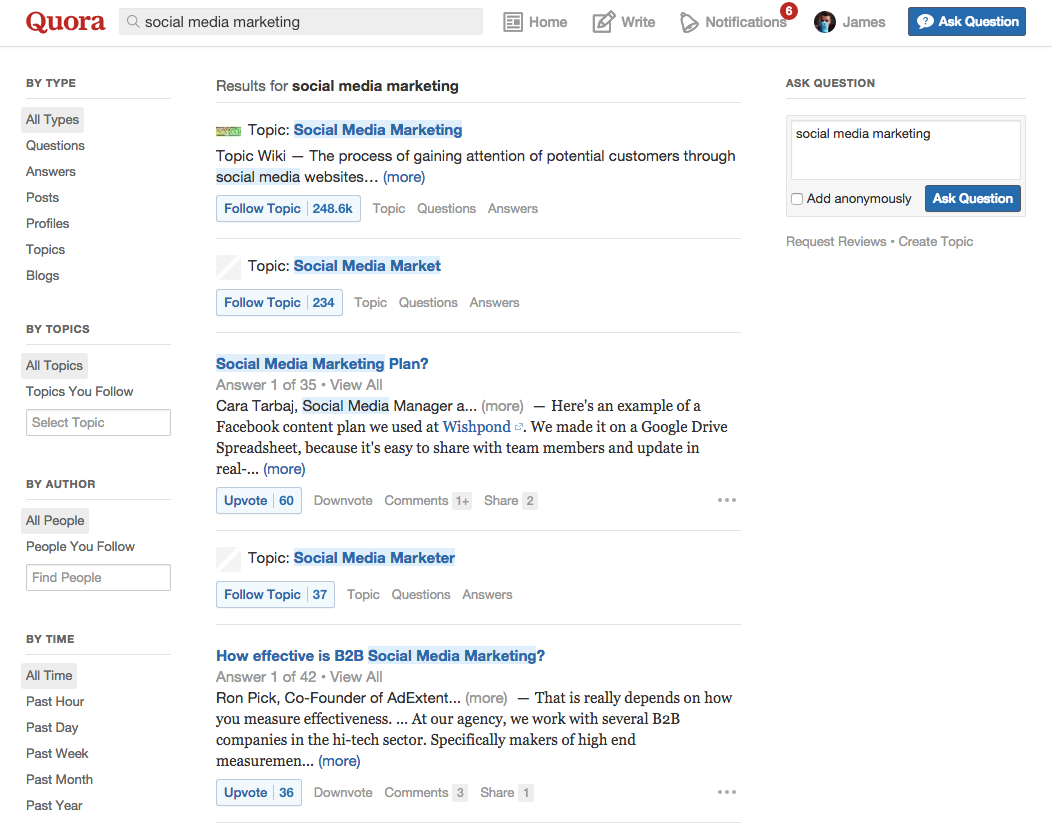Open the Wishpond link in the answer
Image resolution: width=1052 pixels, height=828 pixels.
pos(475,426)
